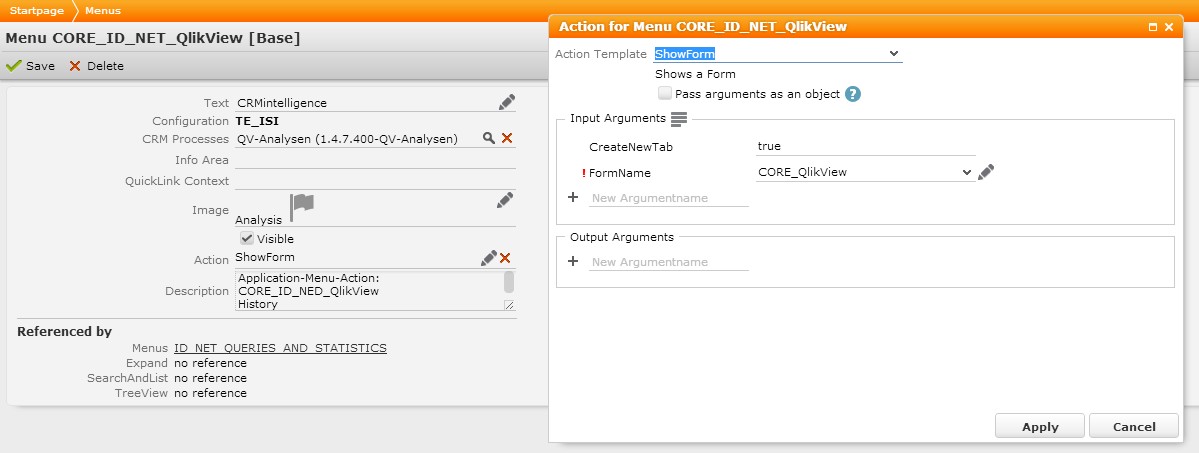The width and height of the screenshot is (1199, 453).
Task: Add a new input argument plus icon
Action: 574,197
